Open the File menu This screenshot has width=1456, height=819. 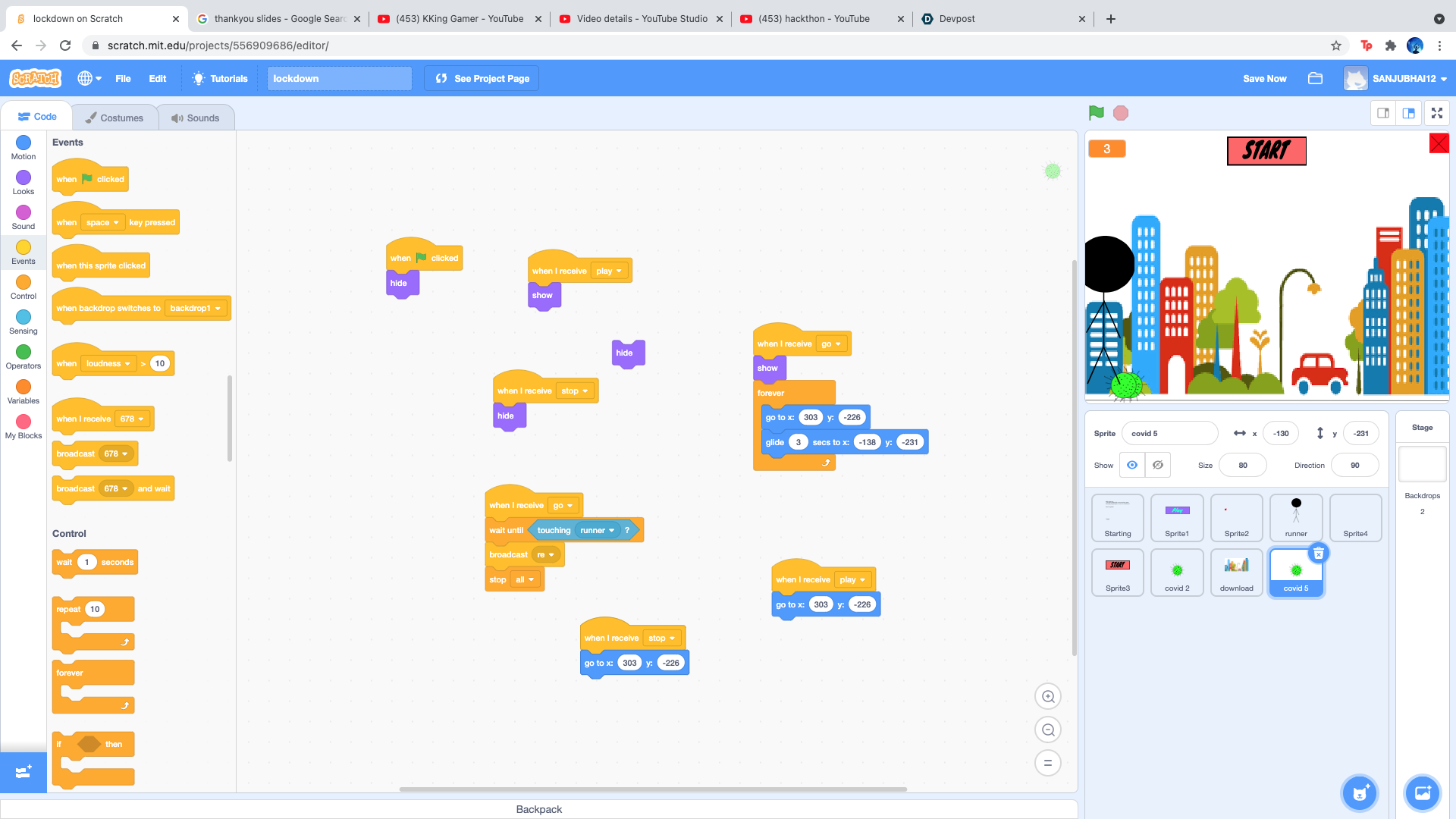coord(123,79)
